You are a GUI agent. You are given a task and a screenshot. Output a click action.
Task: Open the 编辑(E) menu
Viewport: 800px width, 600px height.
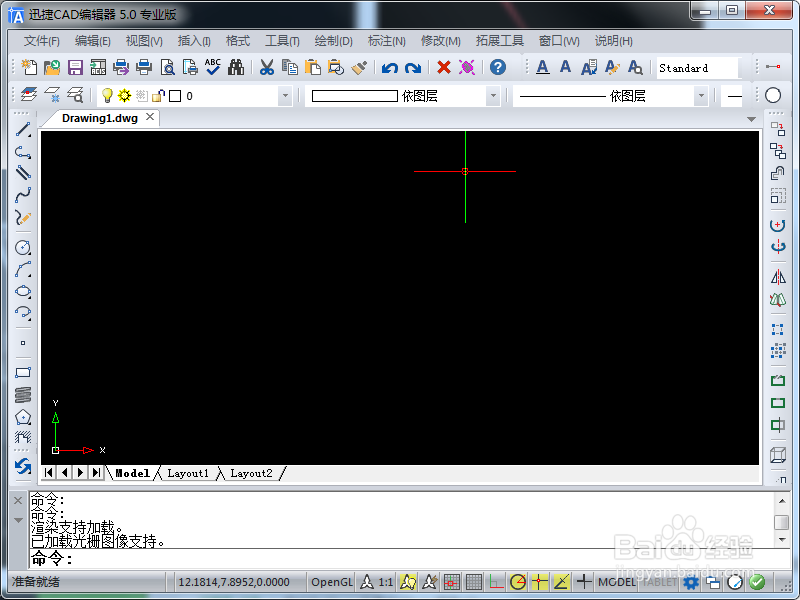(93, 41)
